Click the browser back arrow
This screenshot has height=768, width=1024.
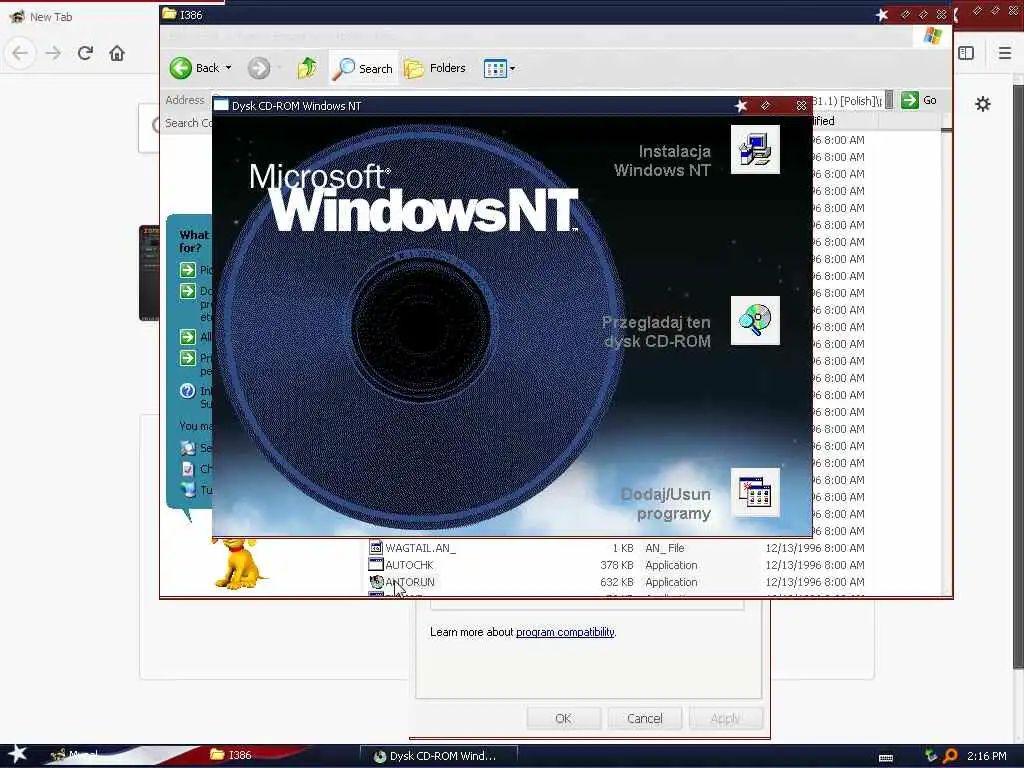[20, 53]
